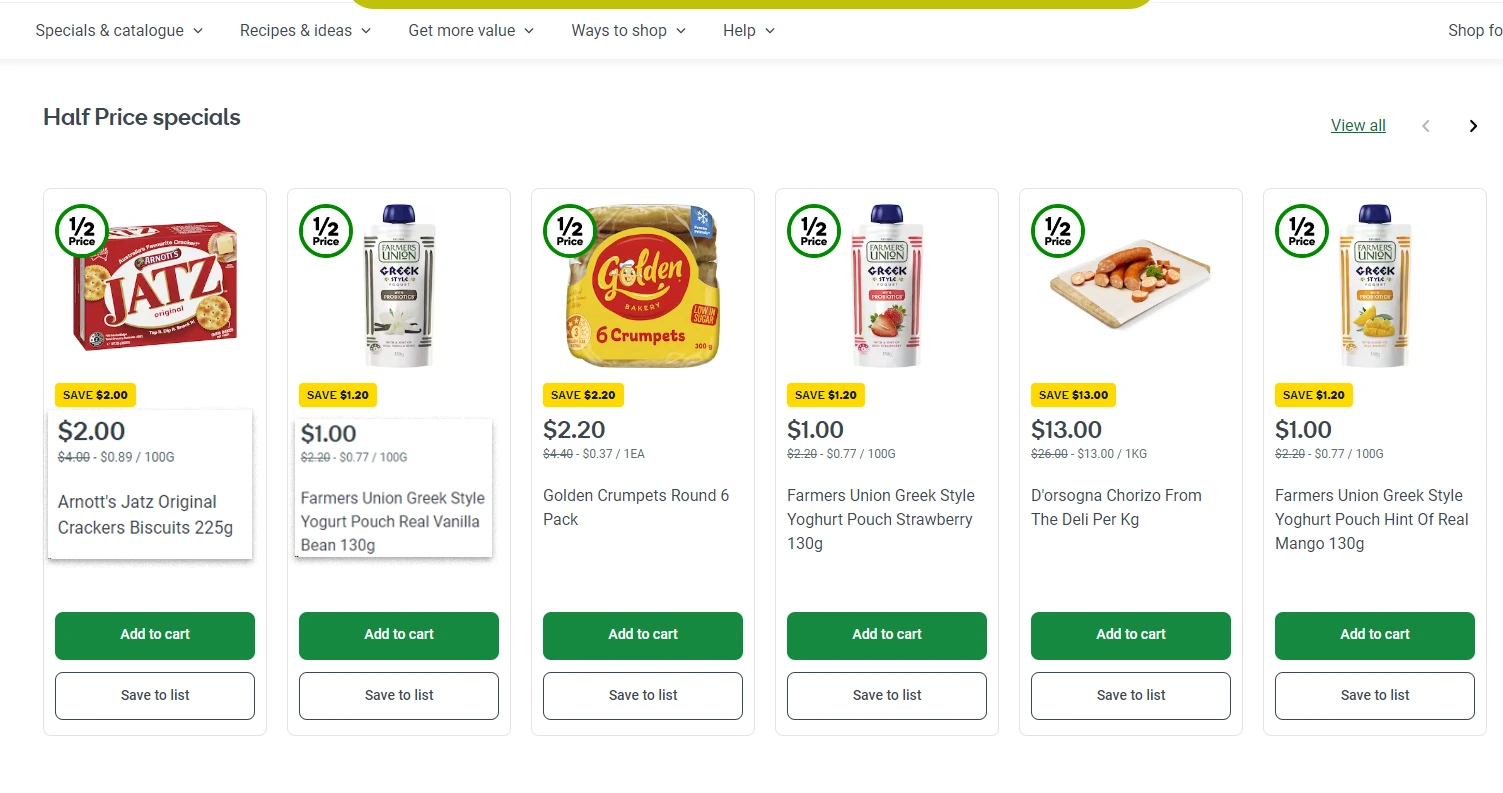Viewport: 1503px width, 793px height.
Task: Open the Help menu
Action: tap(749, 31)
